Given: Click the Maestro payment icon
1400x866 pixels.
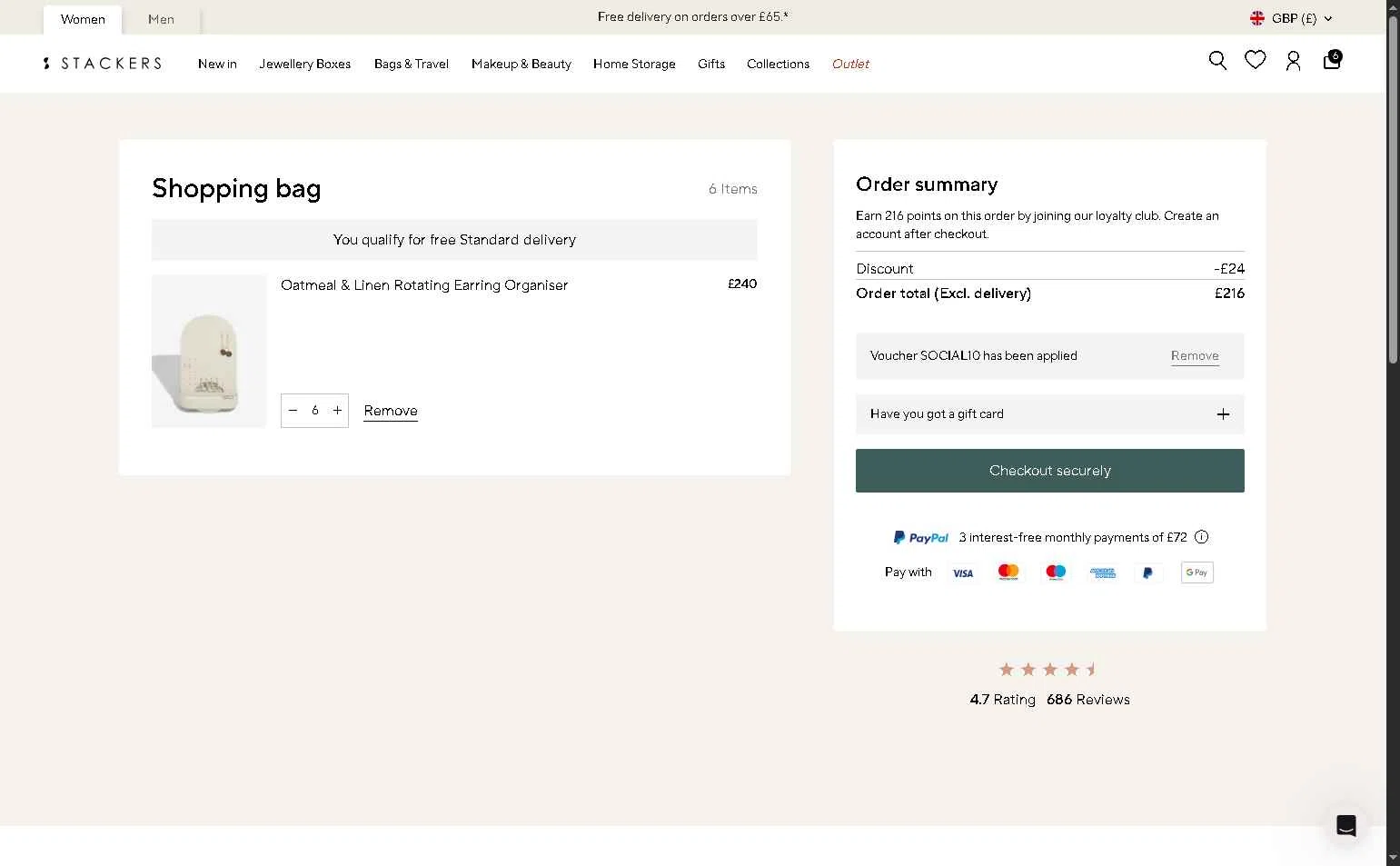Looking at the screenshot, I should (x=1056, y=572).
